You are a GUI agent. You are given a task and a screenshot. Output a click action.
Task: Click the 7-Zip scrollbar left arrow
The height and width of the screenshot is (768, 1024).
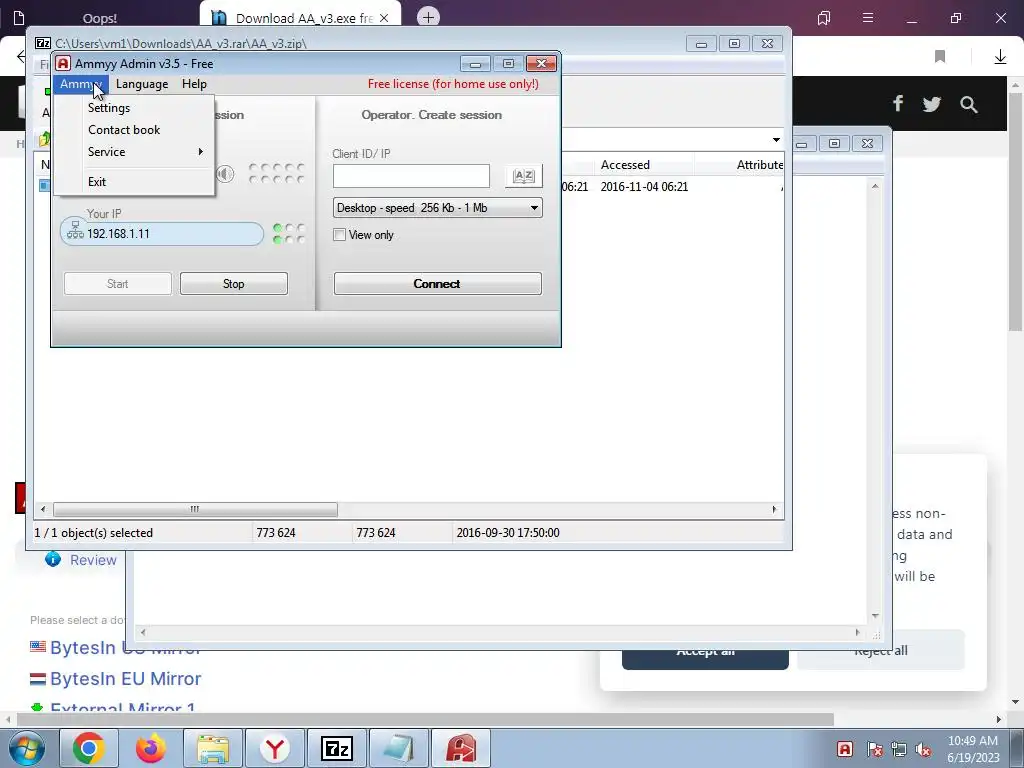(x=43, y=509)
